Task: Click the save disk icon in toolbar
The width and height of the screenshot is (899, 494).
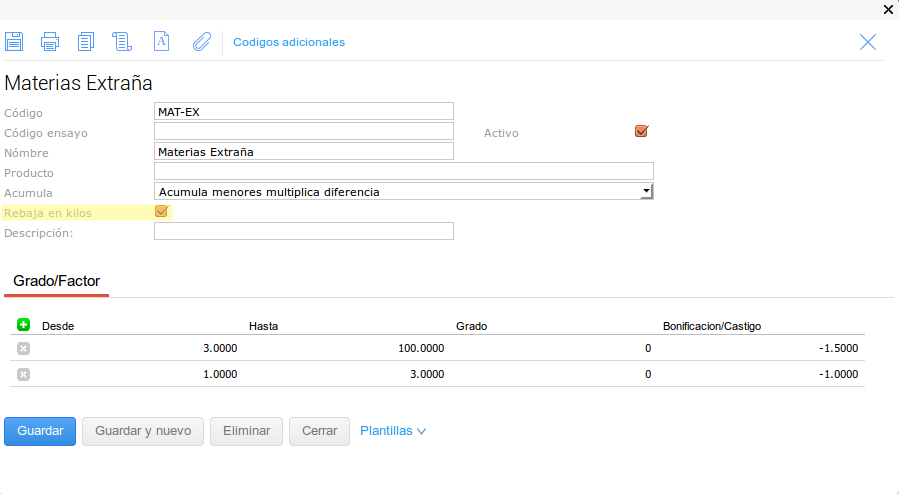Action: (14, 42)
